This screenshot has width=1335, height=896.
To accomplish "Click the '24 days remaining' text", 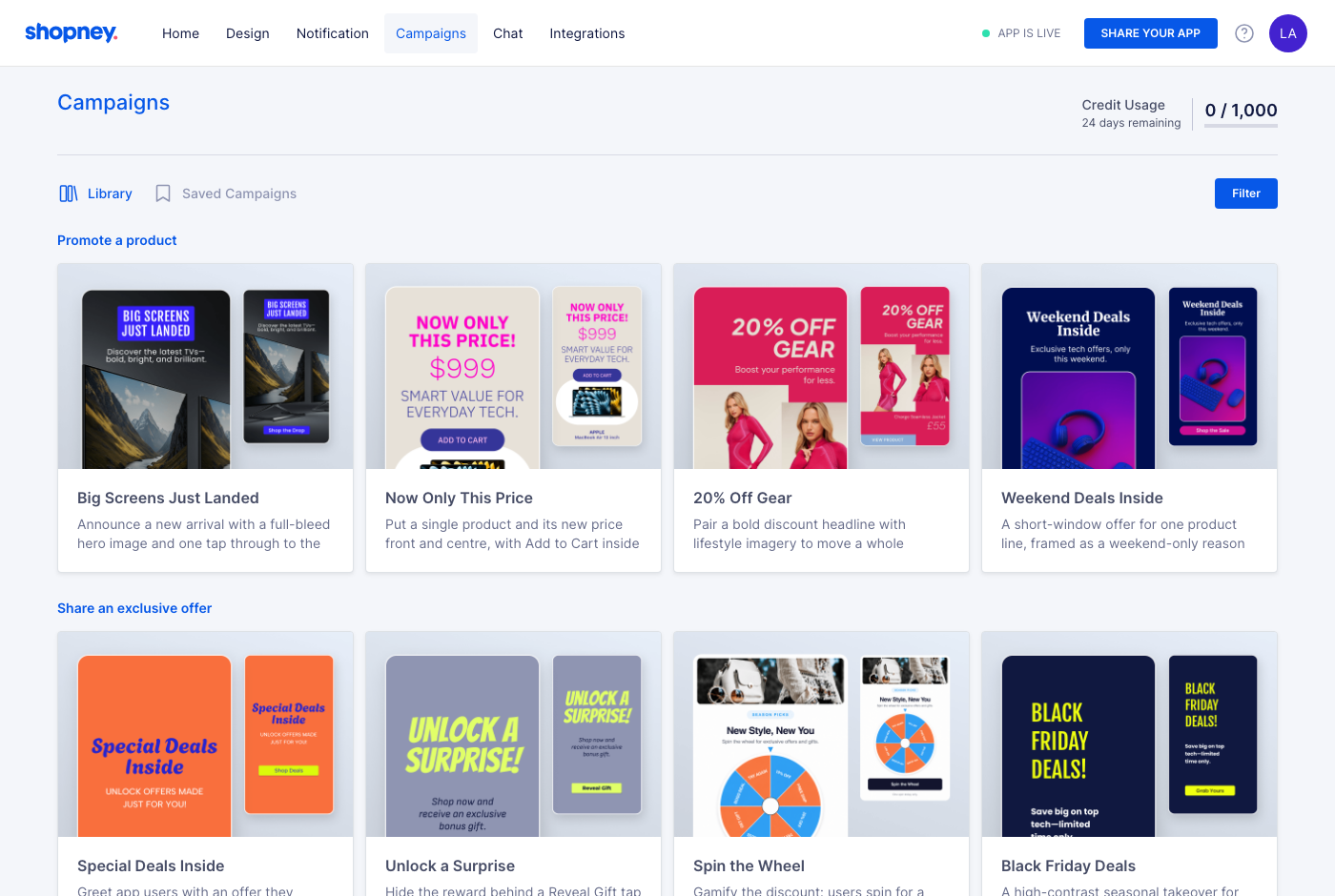I will [1131, 123].
